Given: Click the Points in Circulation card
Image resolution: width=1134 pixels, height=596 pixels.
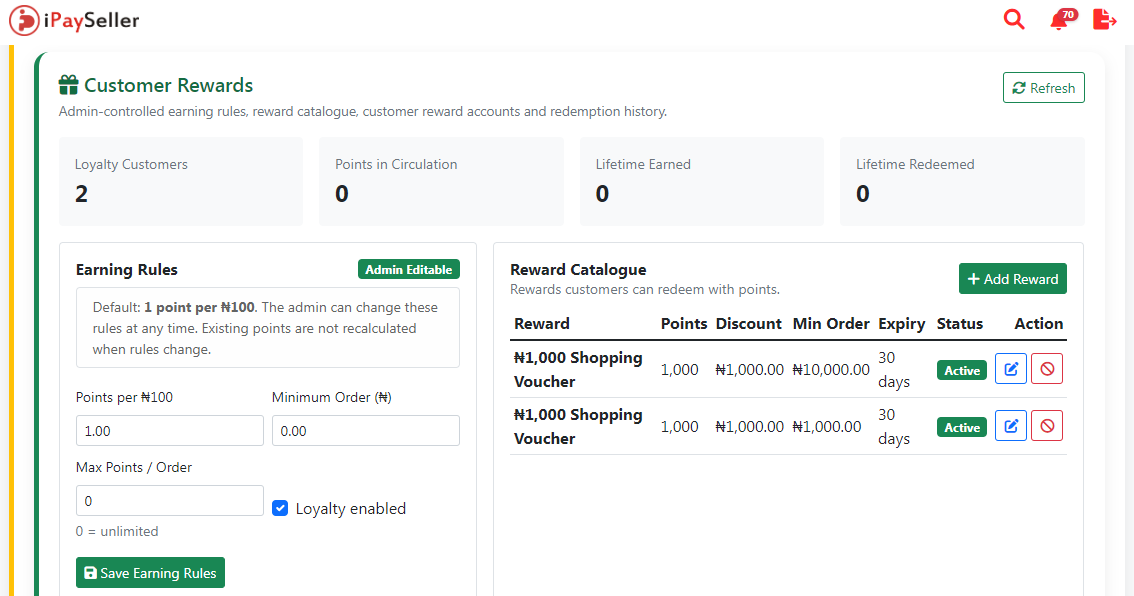Looking at the screenshot, I should coord(441,182).
